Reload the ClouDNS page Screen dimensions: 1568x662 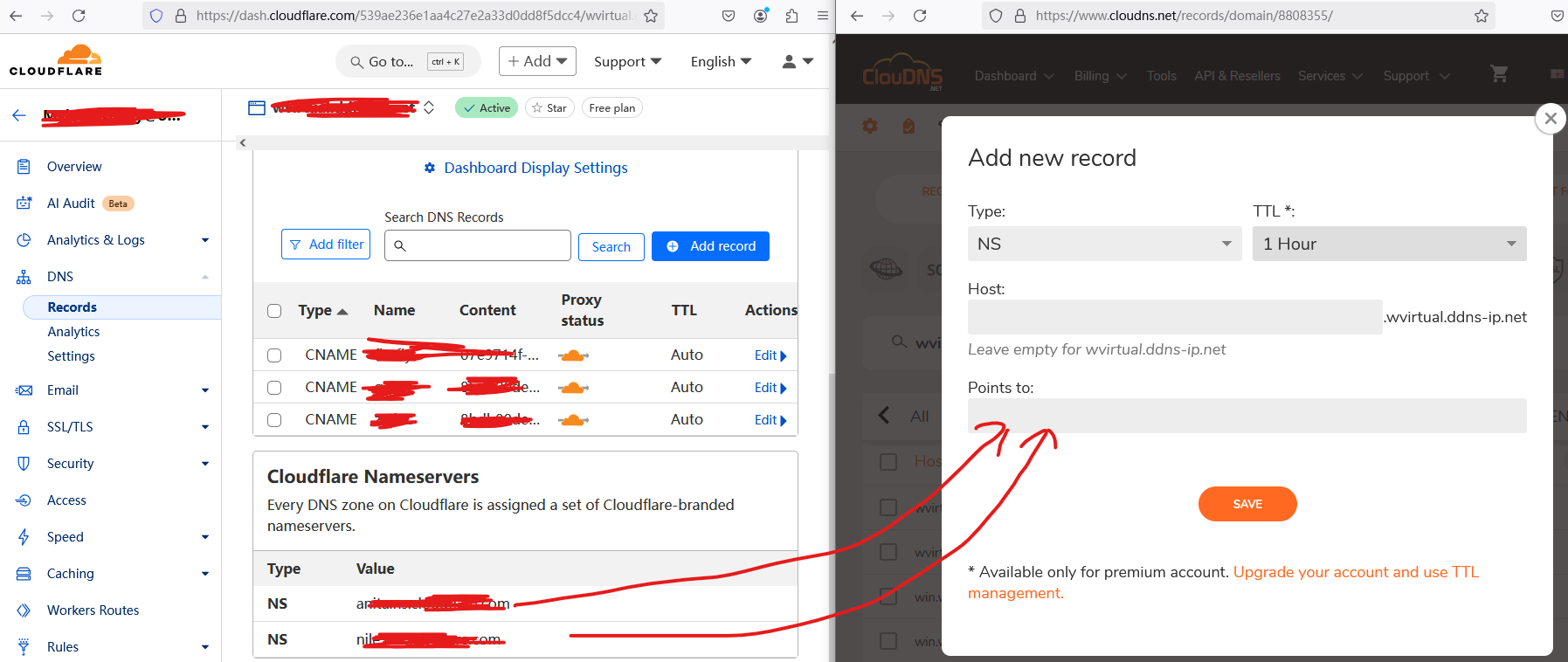coord(920,16)
